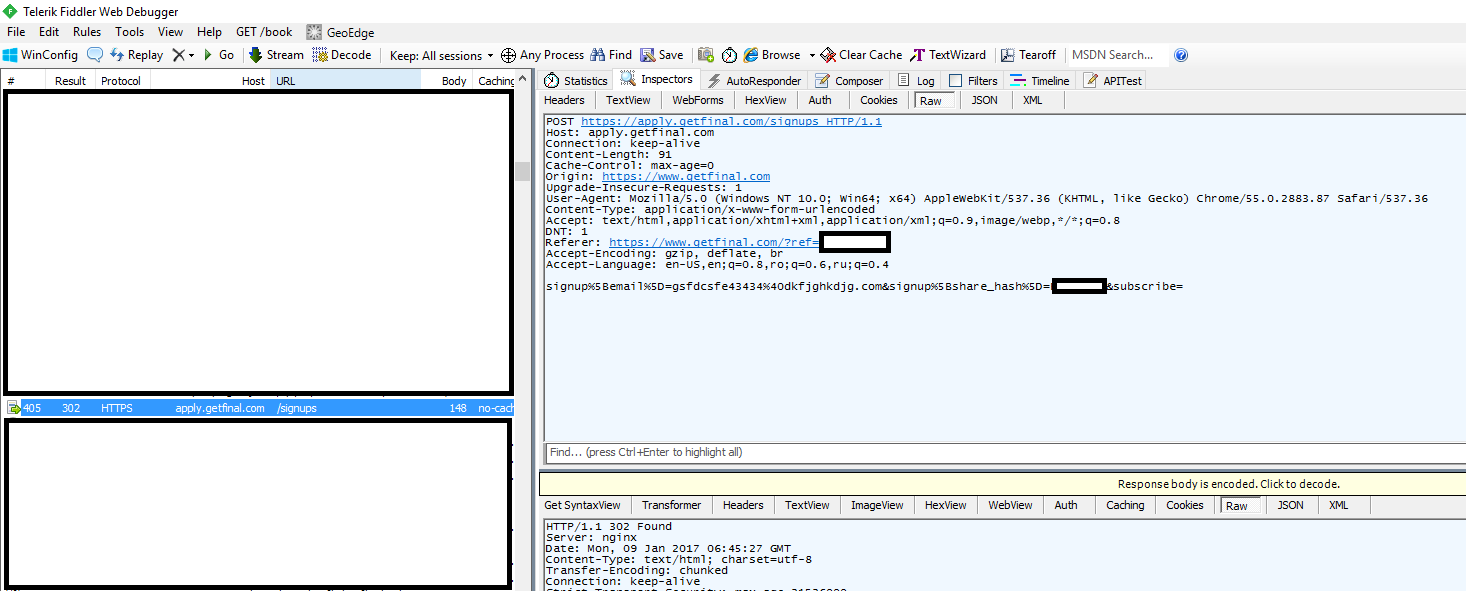The image size is (1466, 591).
Task: Expand the Remove sessions dropdown arrow
Action: click(191, 56)
